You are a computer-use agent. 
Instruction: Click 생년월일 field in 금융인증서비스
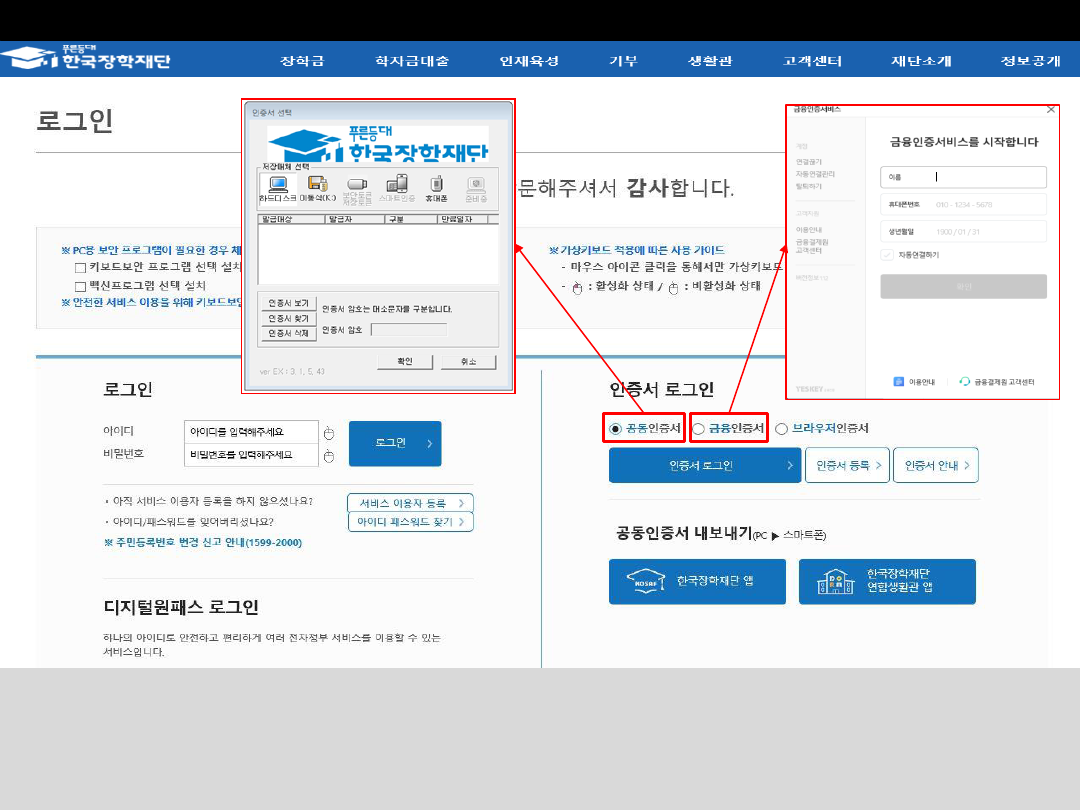(964, 232)
